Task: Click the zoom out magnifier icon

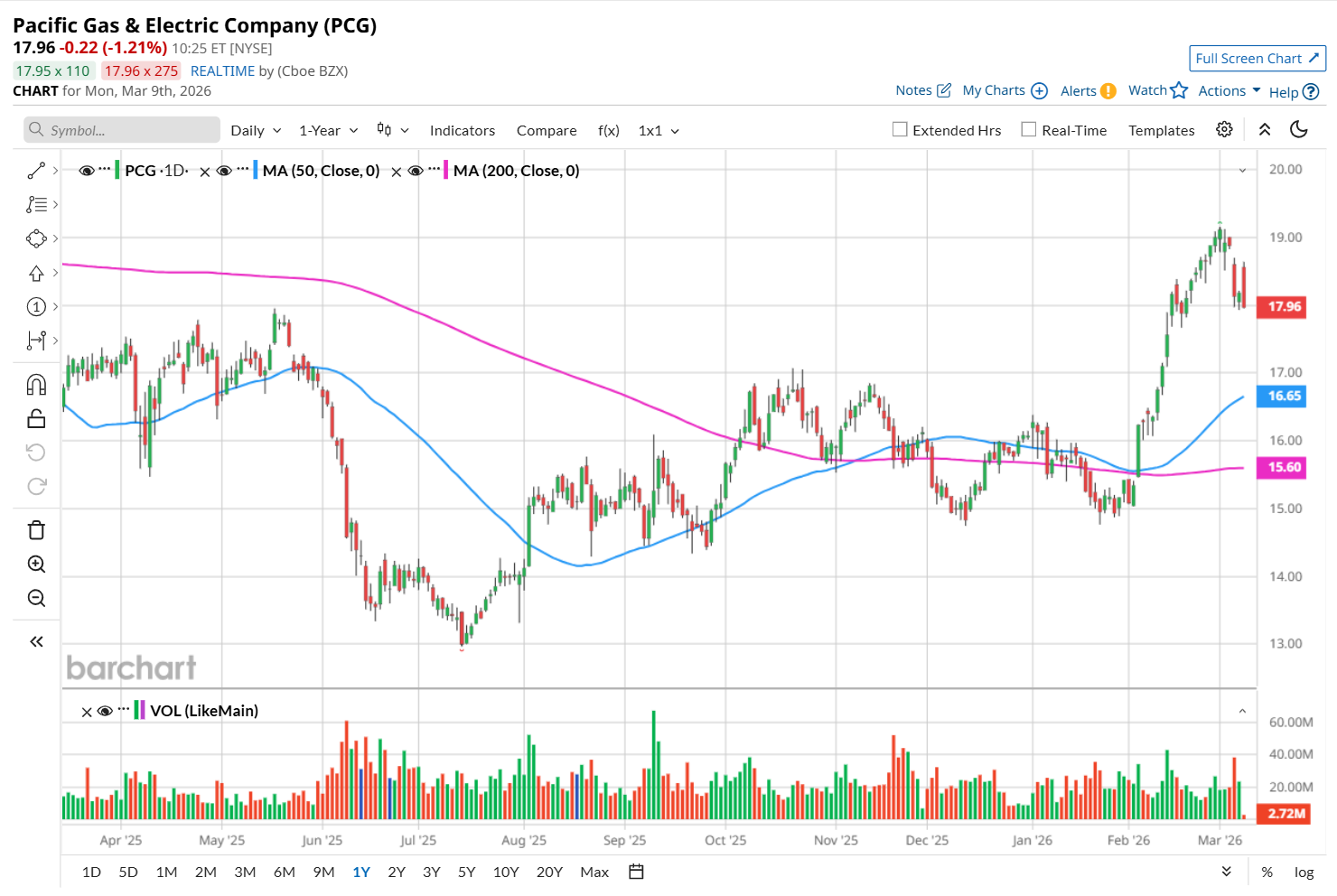Action: [x=36, y=598]
